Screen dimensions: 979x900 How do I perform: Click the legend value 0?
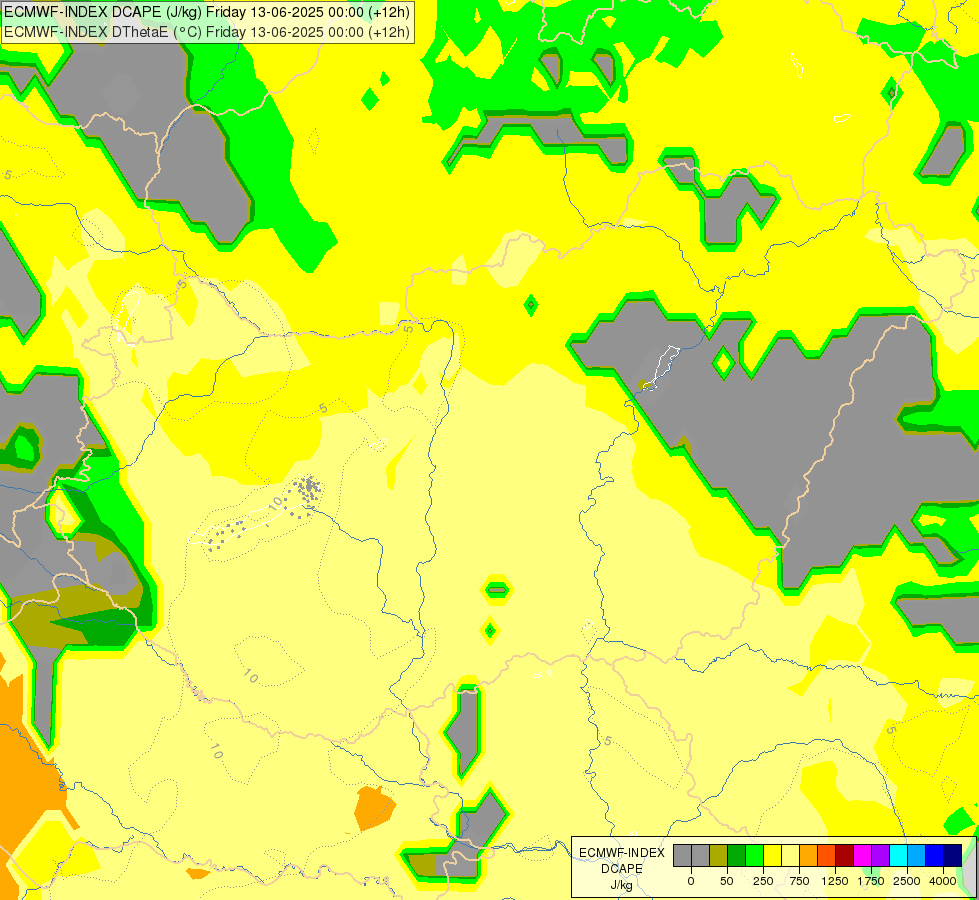[691, 881]
